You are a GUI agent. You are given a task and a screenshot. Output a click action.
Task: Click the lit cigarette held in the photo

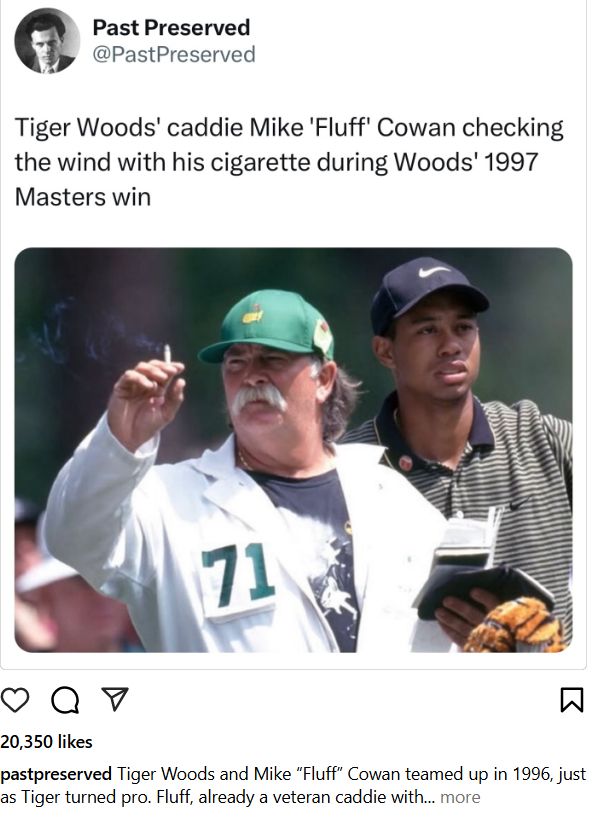[x=168, y=354]
